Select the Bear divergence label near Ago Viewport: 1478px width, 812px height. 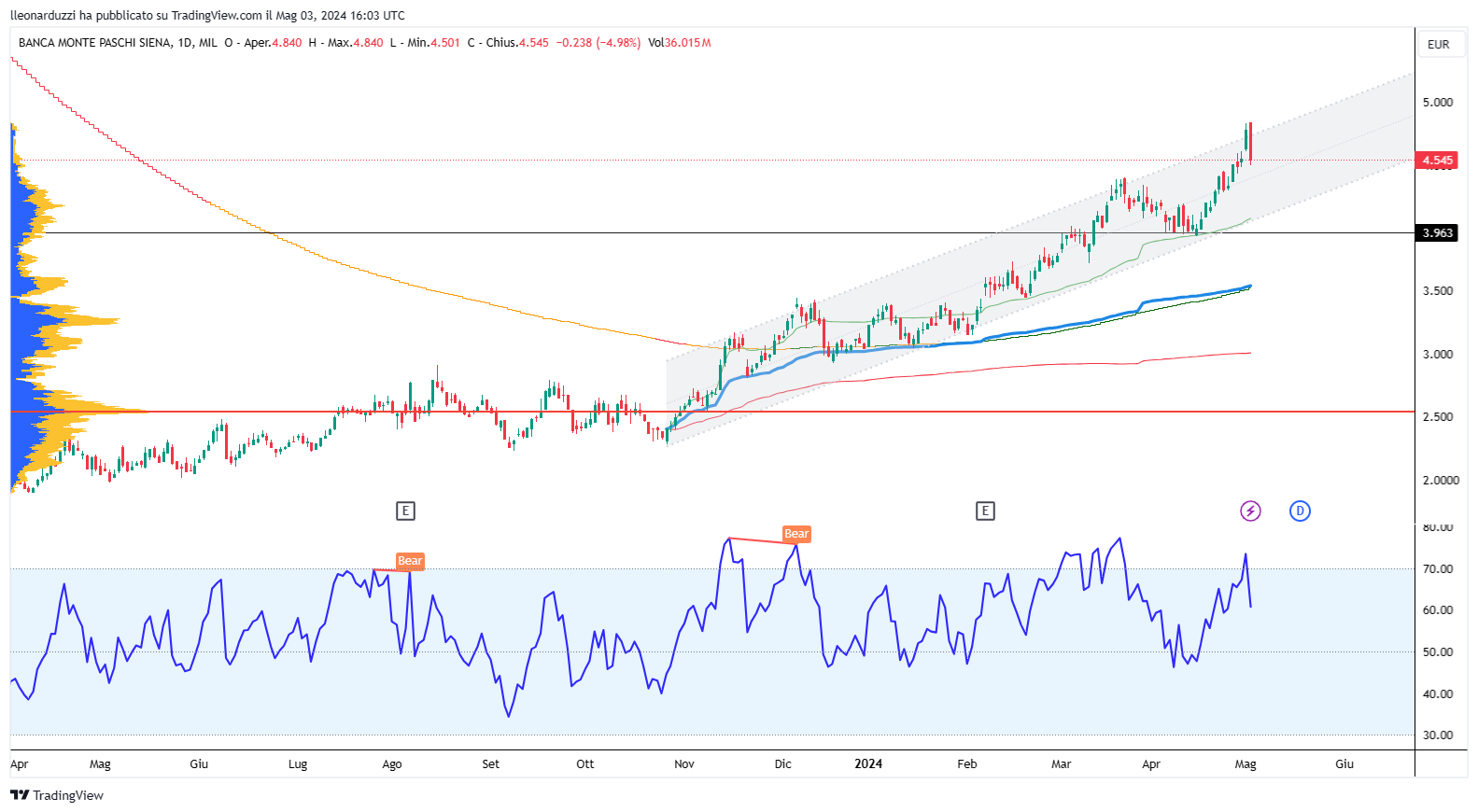pyautogui.click(x=410, y=561)
